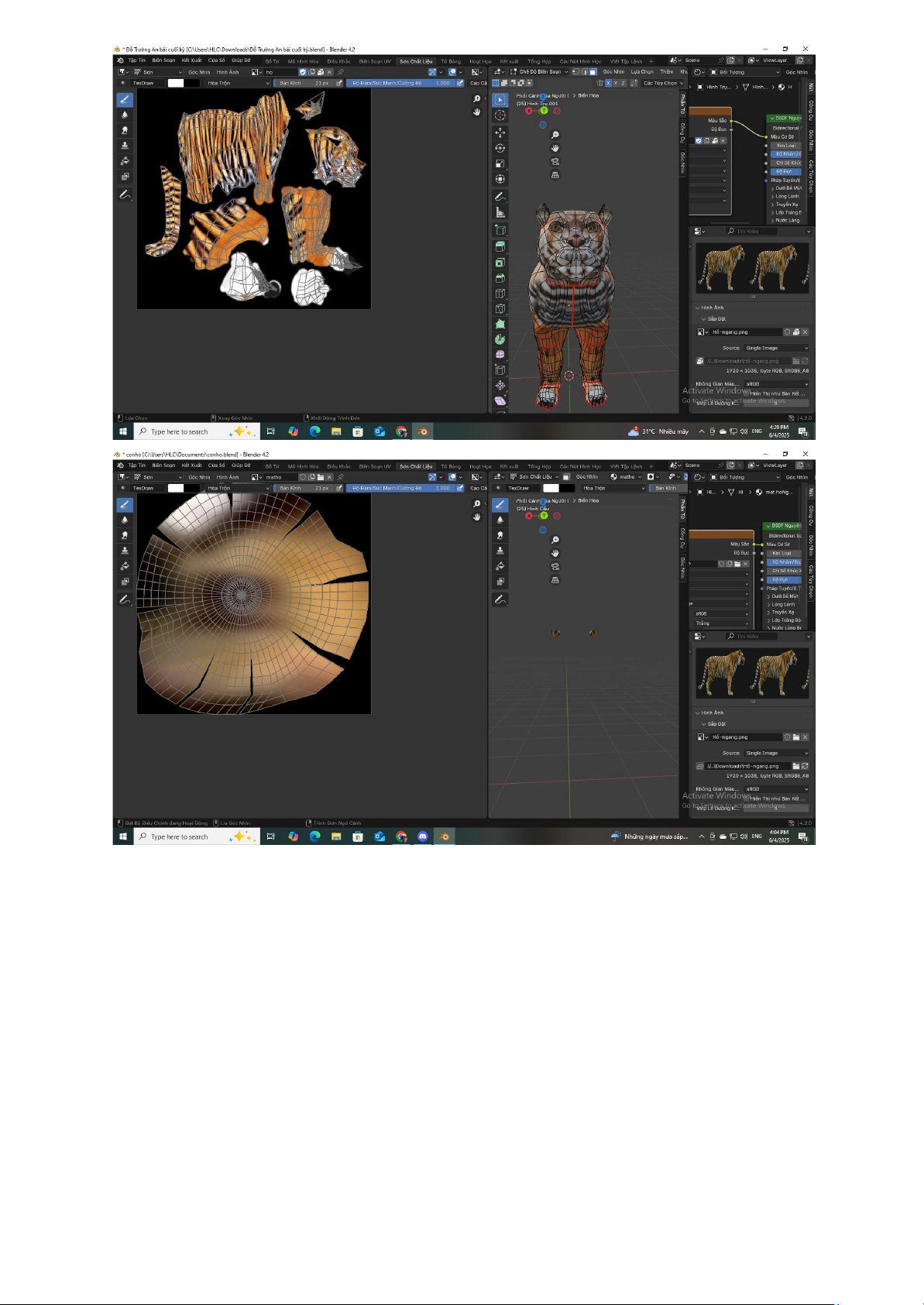Image resolution: width=924 pixels, height=1305 pixels.
Task: Select 3D Cursor tool in Đỗ Trường An window viewport
Action: (x=500, y=115)
